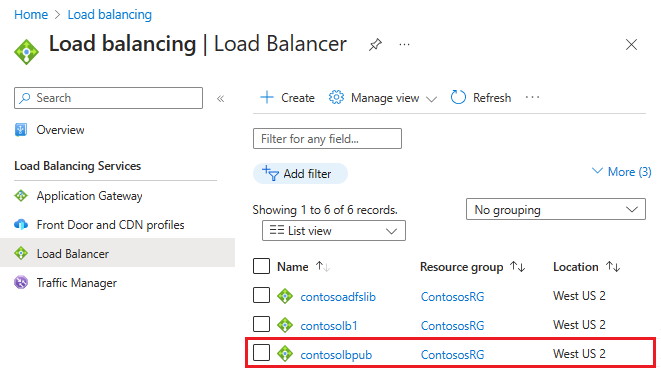Image resolution: width=661 pixels, height=368 pixels.
Task: Open ContososRG for contosoadfslib row
Action: tap(452, 297)
